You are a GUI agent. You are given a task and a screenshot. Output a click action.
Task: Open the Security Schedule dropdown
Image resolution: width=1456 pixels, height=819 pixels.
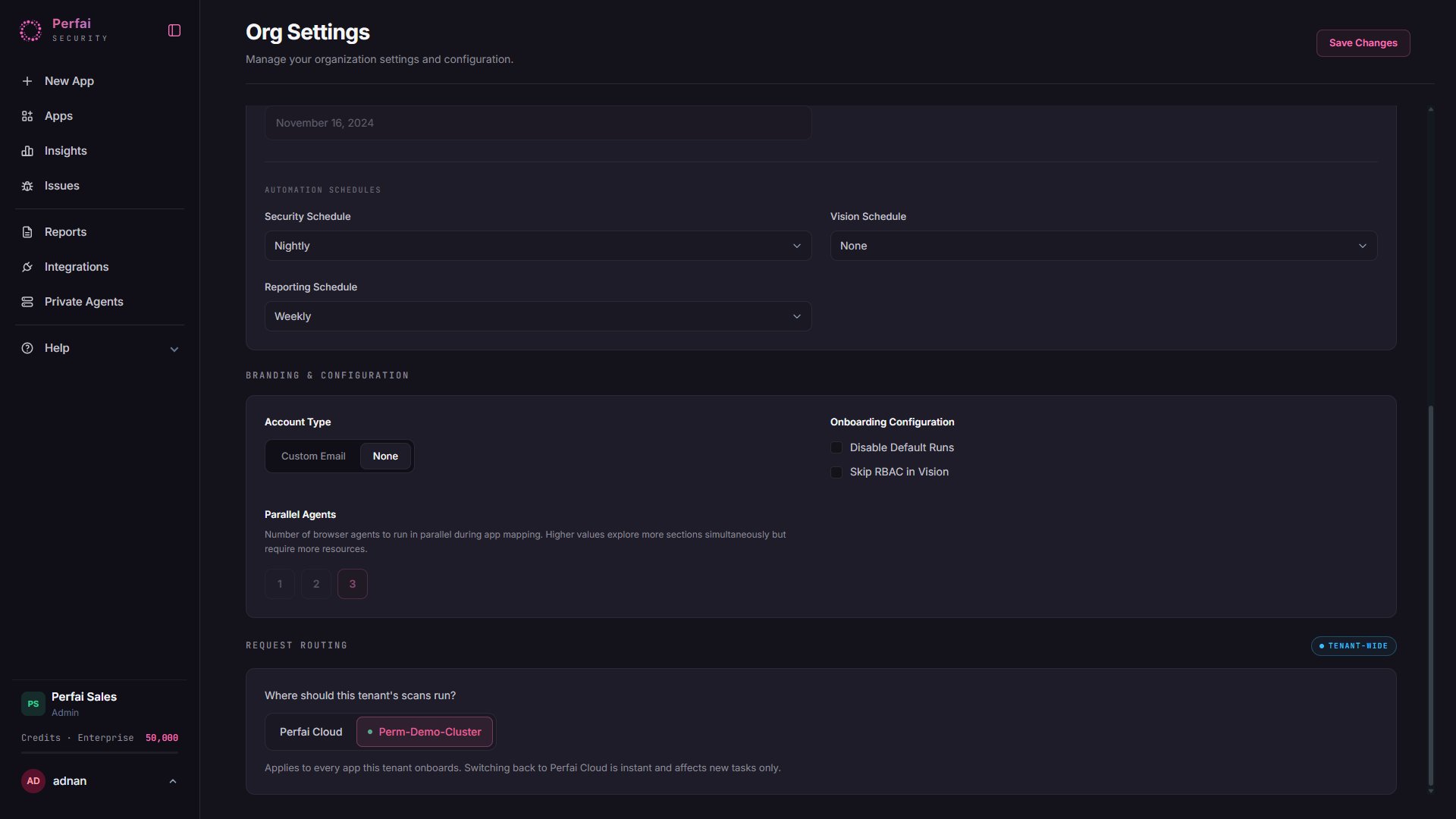538,246
